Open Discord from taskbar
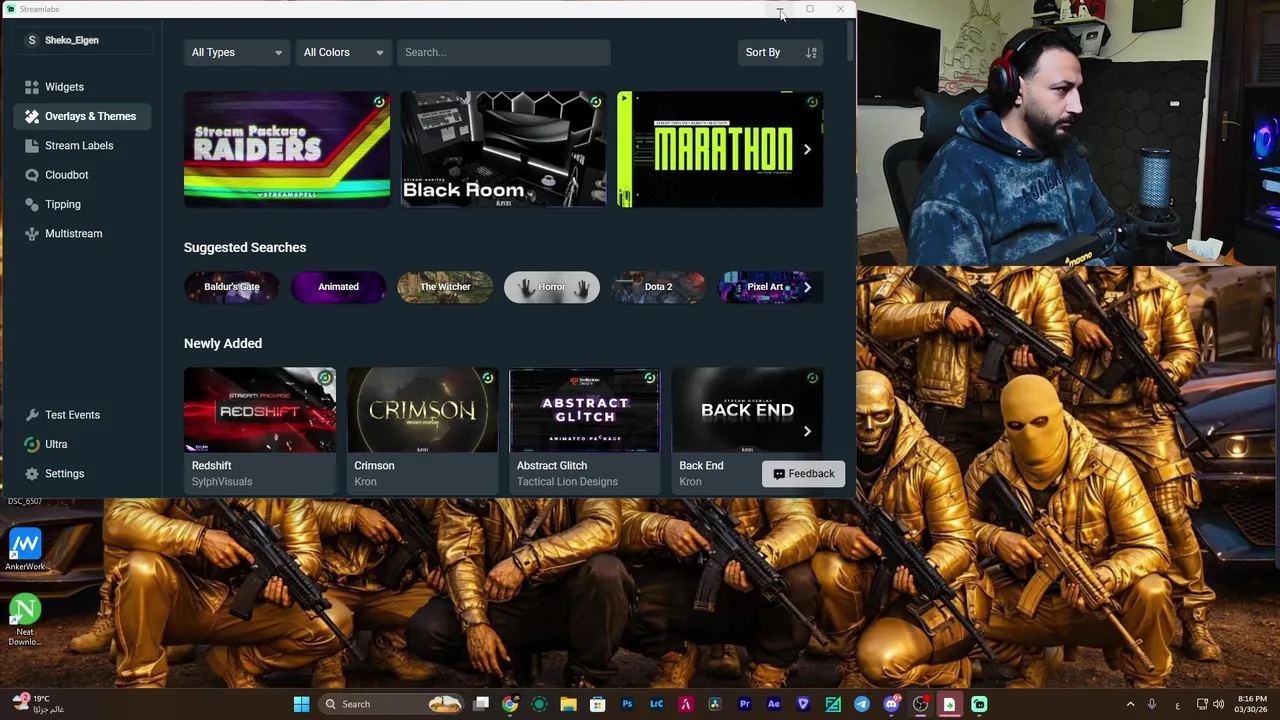This screenshot has width=1280, height=720. tap(891, 704)
